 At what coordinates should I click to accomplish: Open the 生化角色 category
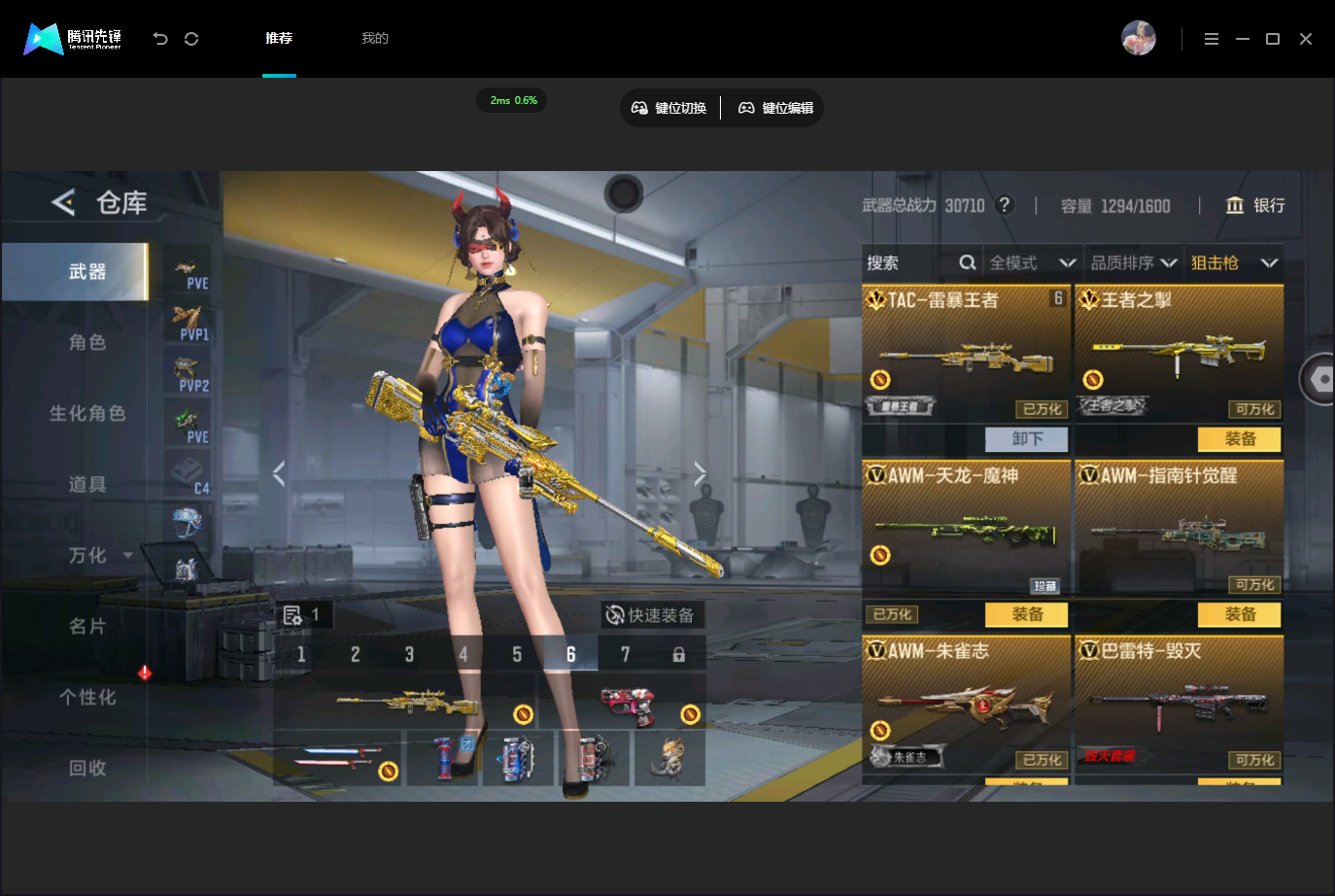tap(87, 413)
